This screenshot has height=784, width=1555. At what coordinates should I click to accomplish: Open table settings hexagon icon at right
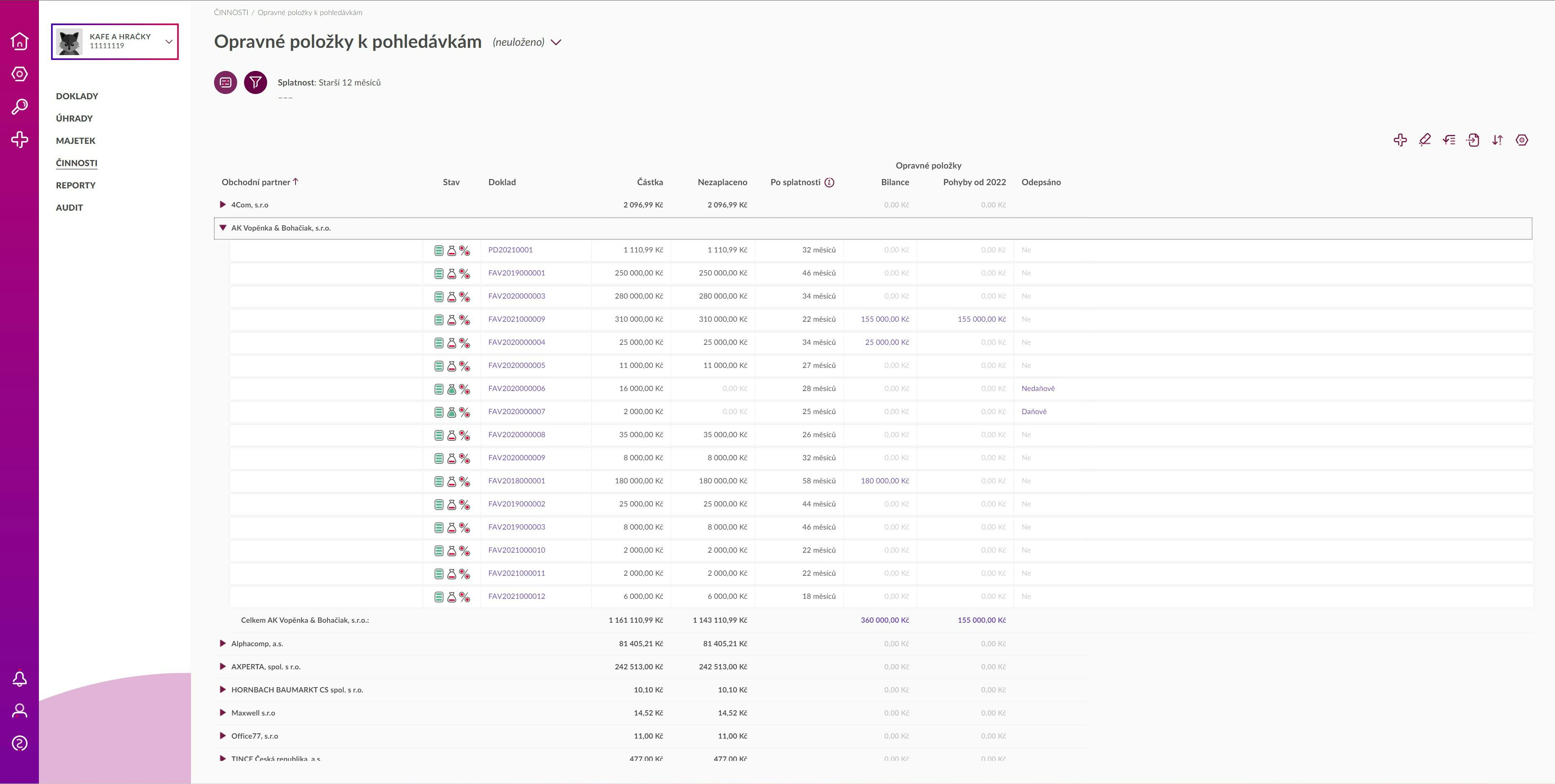pos(1522,140)
